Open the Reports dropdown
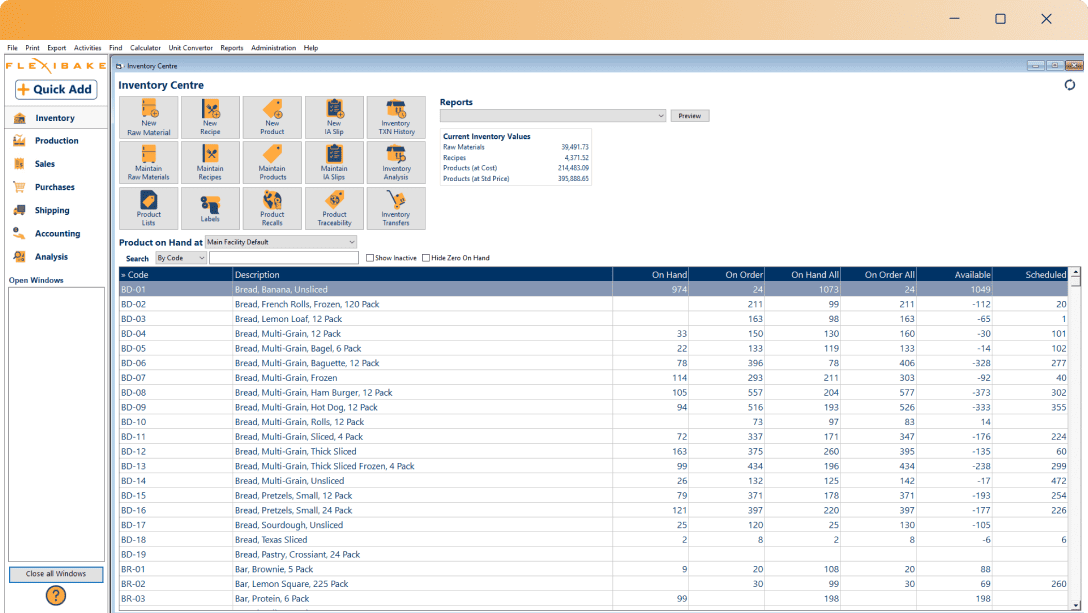This screenshot has width=1088, height=613. click(661, 115)
